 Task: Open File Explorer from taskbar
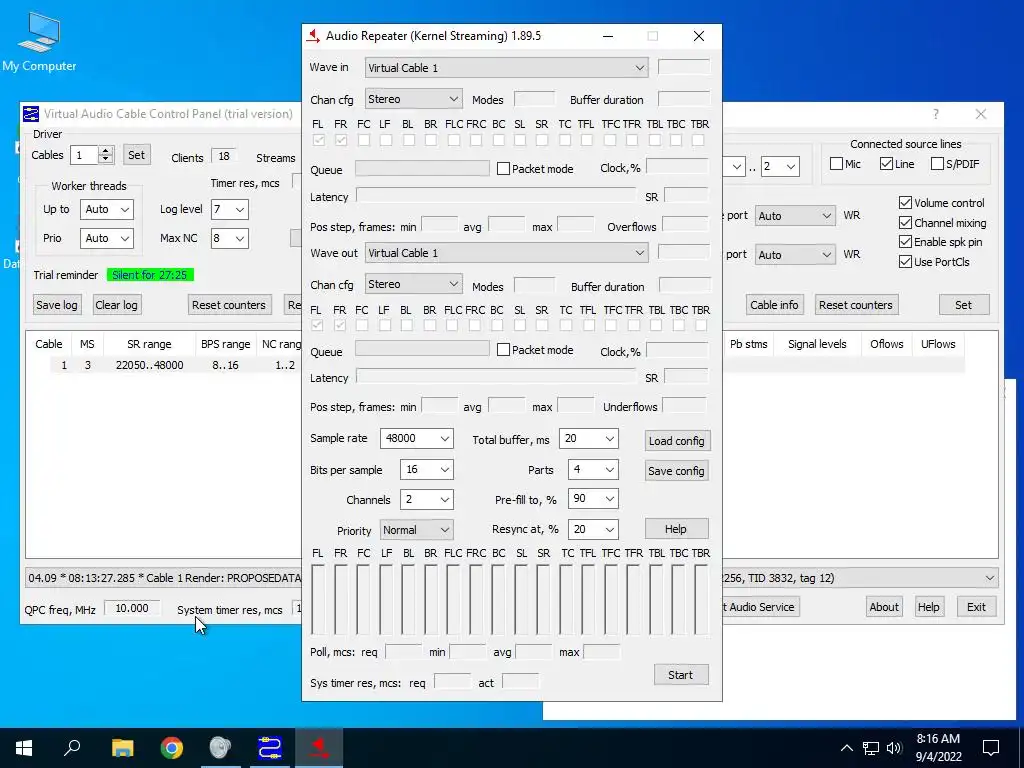[x=122, y=747]
